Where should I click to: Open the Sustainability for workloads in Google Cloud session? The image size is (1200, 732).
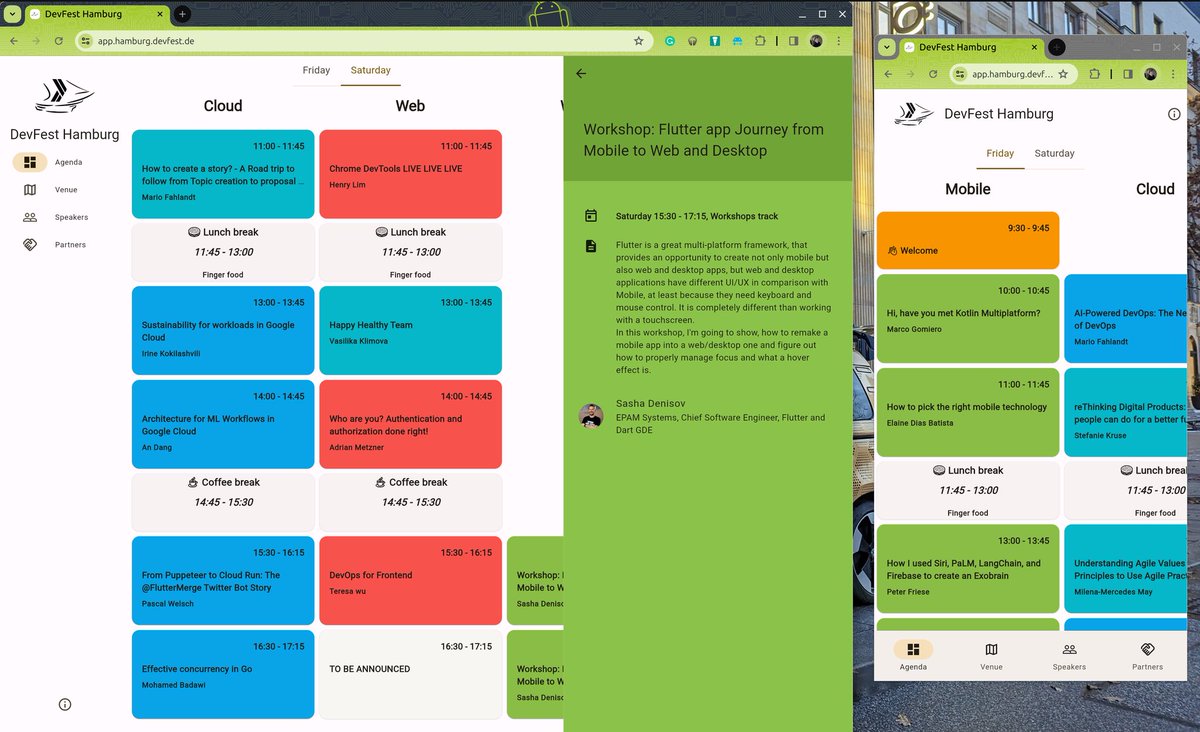pyautogui.click(x=223, y=330)
